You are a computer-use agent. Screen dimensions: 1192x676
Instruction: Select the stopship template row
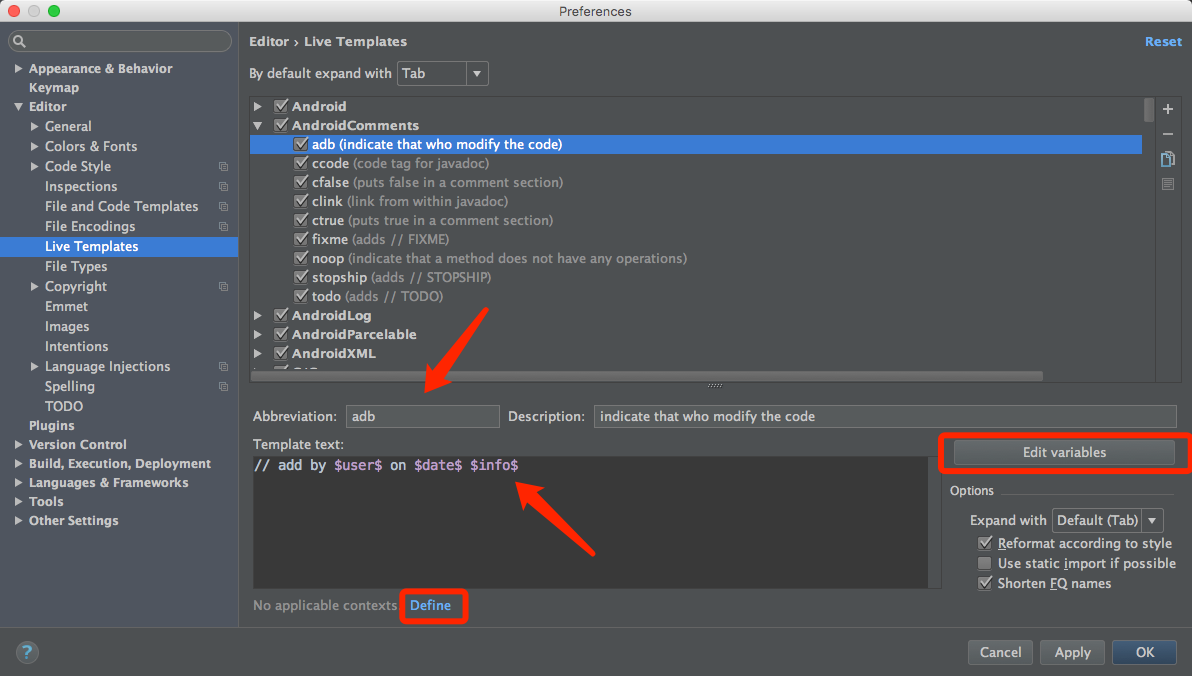(696, 278)
